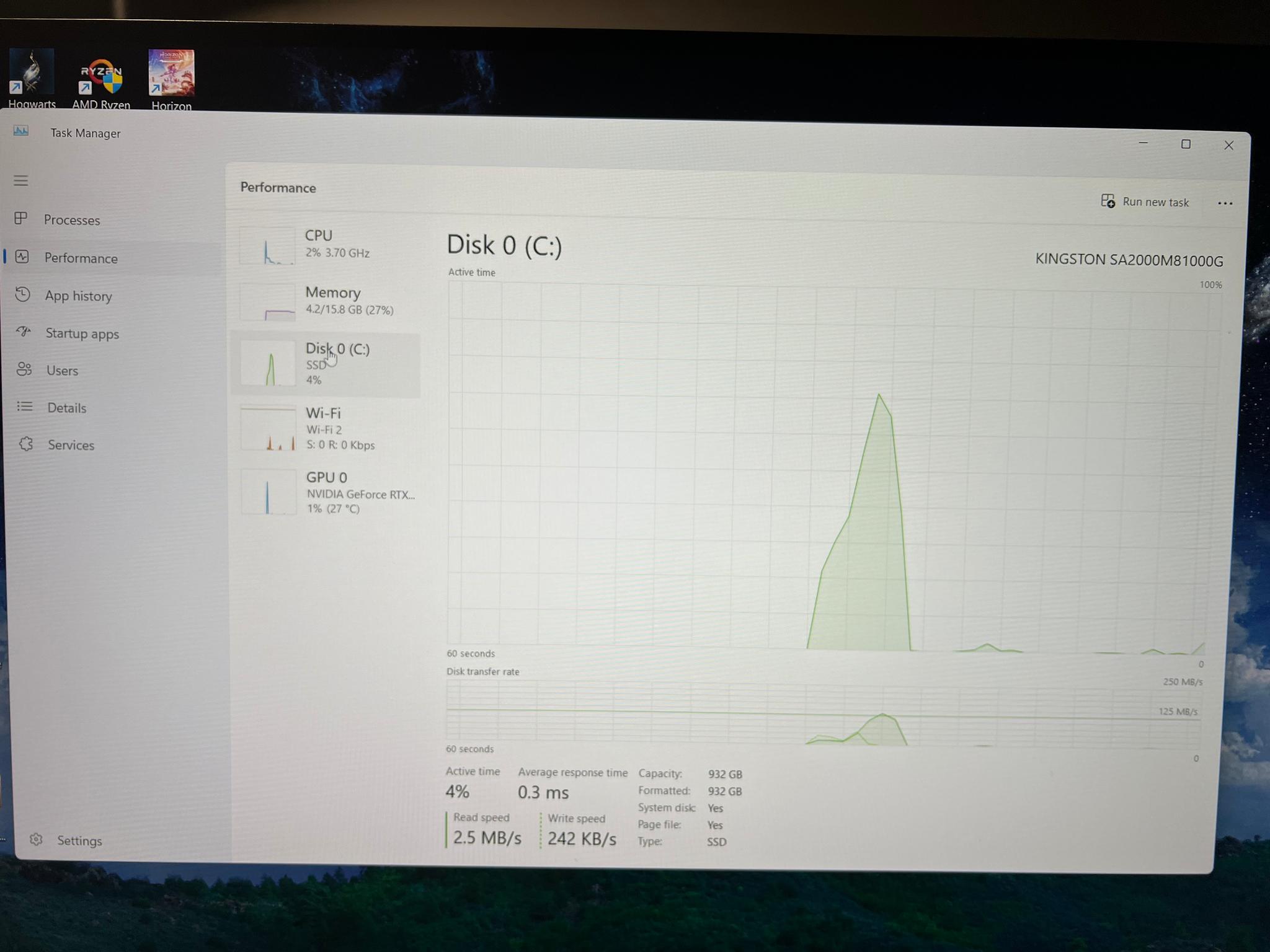
Task: Select the CPU performance graph
Action: (267, 246)
